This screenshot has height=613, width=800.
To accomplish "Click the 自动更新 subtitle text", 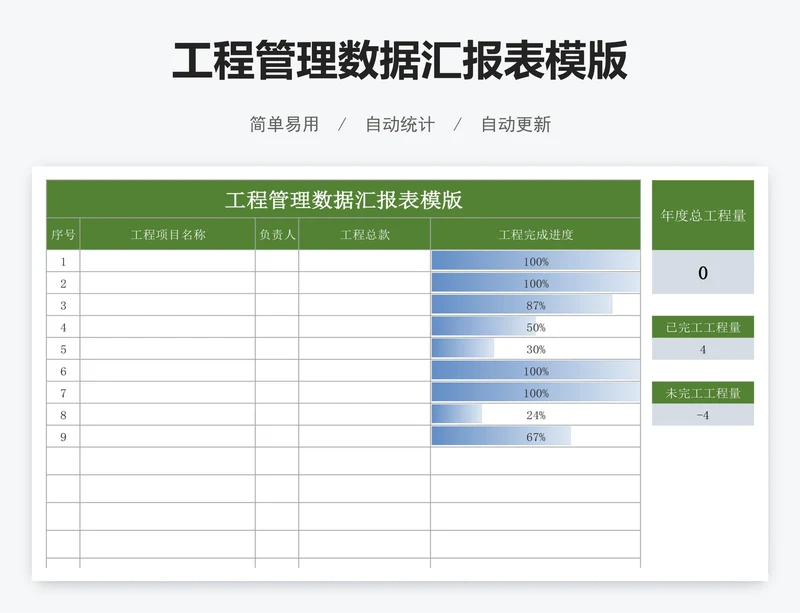I will point(516,124).
